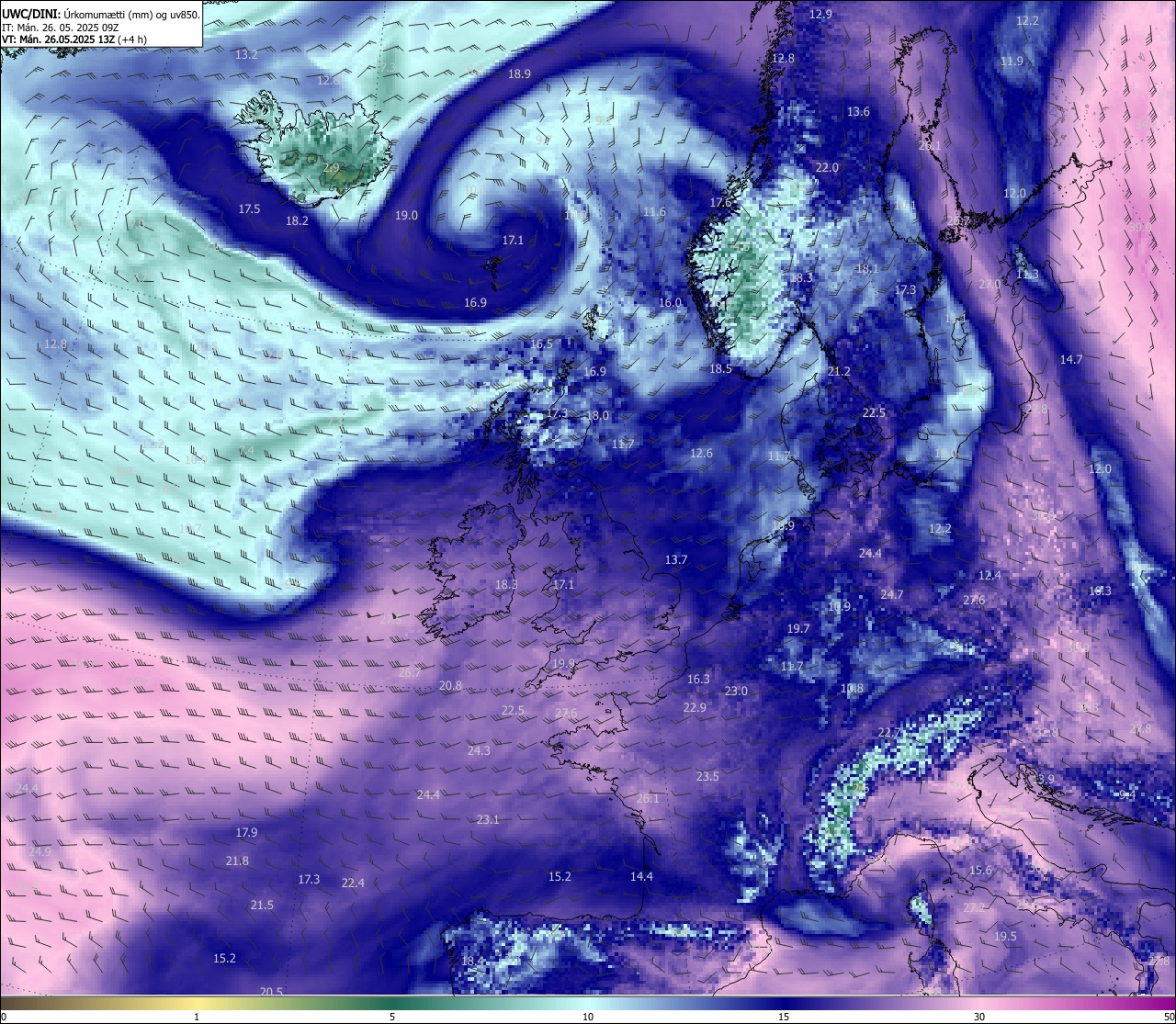The height and width of the screenshot is (1024, 1176).
Task: Click the 22.7 value label north of the Alps
Action: click(889, 733)
